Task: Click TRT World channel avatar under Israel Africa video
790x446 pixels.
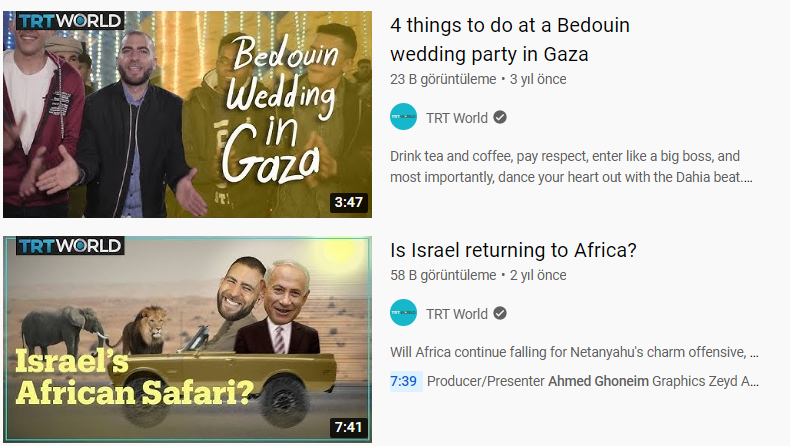Action: click(x=404, y=313)
